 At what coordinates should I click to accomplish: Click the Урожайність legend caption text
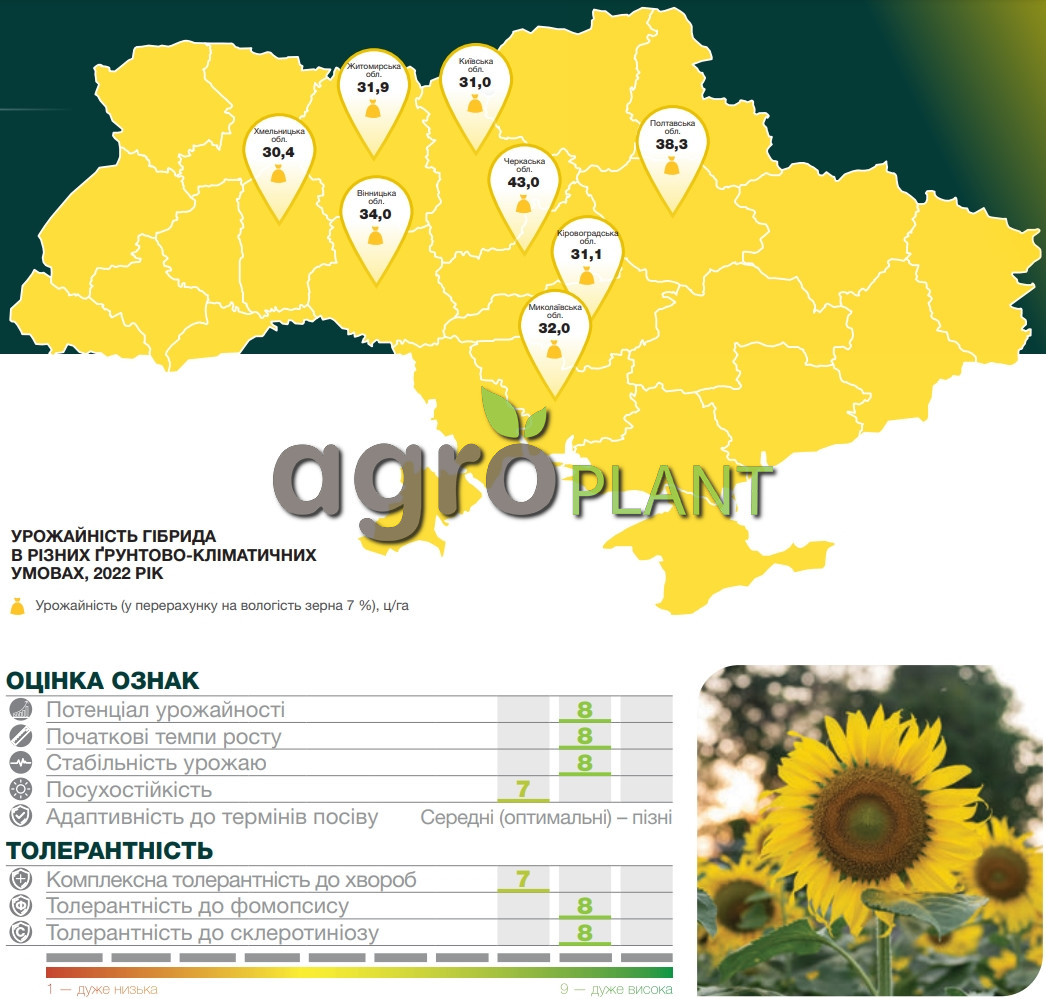[221, 606]
